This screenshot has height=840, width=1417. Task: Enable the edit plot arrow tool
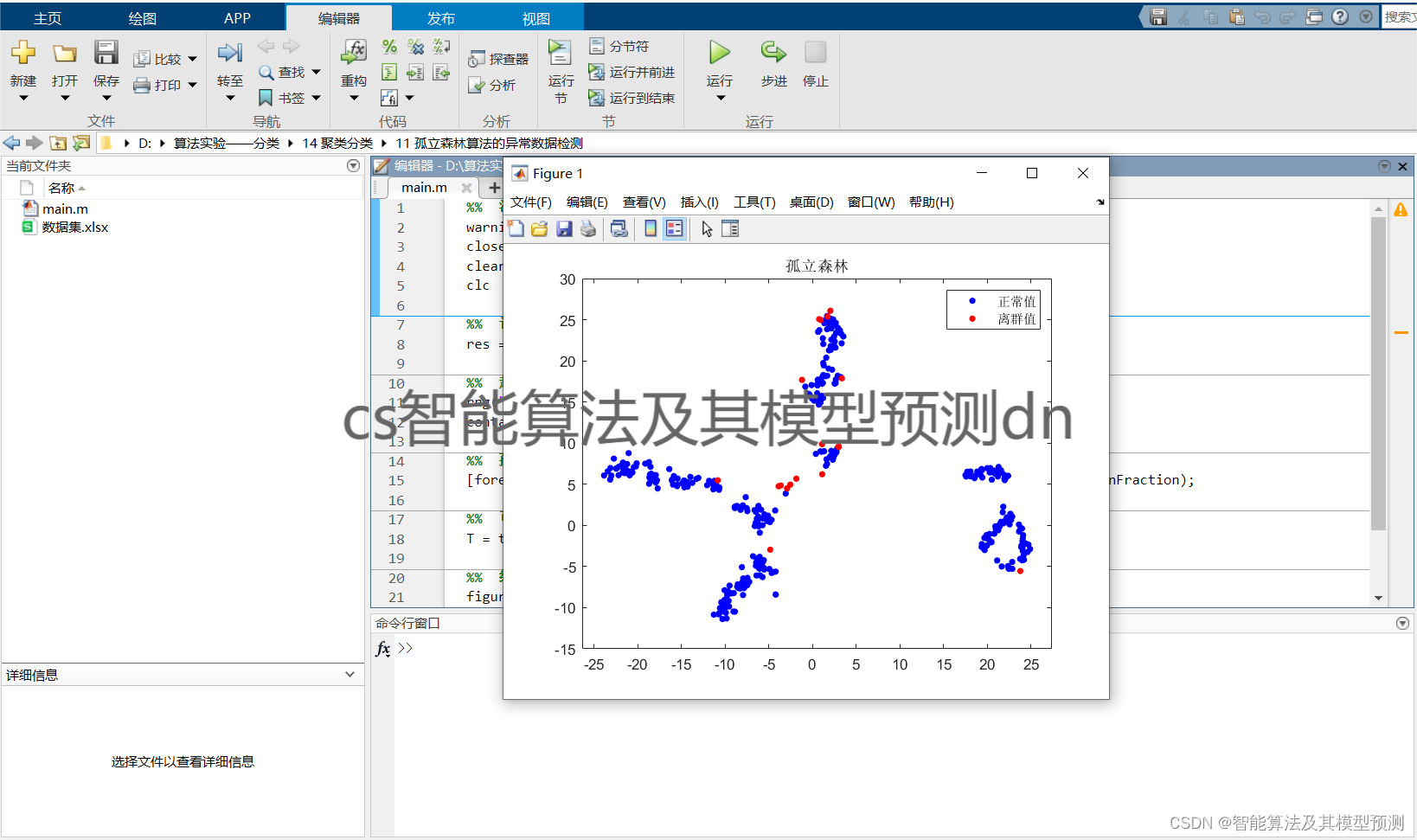pyautogui.click(x=706, y=228)
